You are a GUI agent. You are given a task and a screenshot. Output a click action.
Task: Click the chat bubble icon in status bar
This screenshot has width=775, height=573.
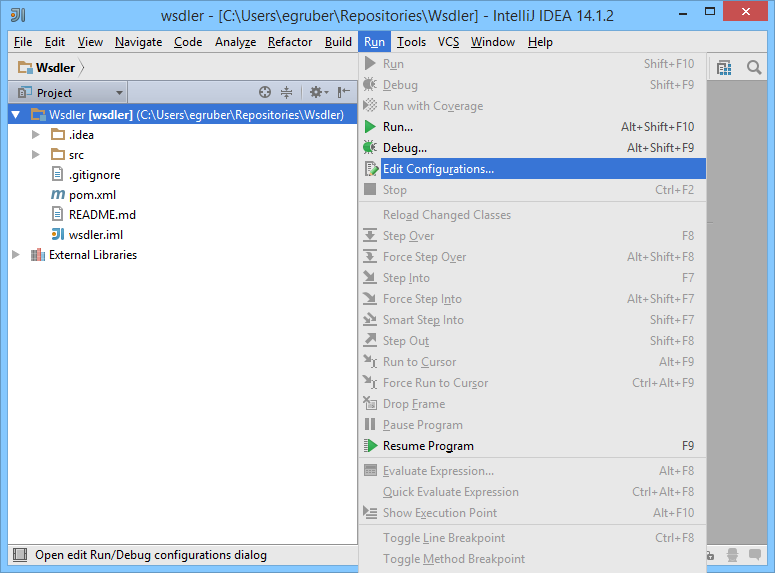[755, 555]
